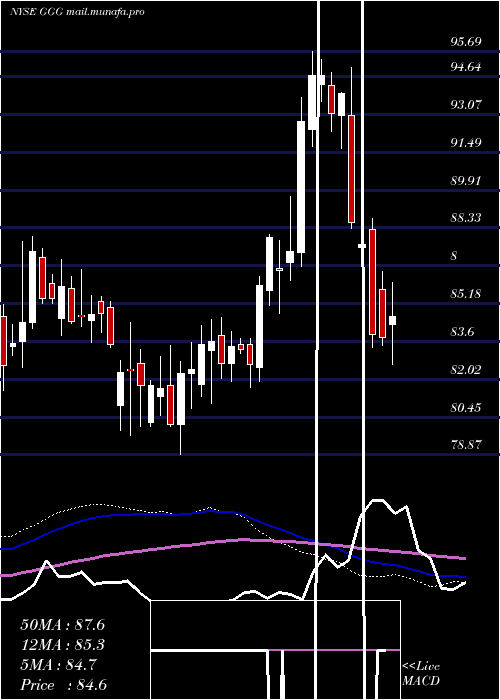500x700 pixels.
Task: Click the 89.91 price axis label
Action: point(466,181)
